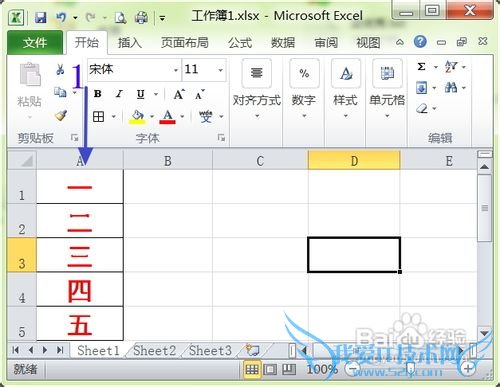Screen dimensions: 500x387
Task: Open the Customize Quick Access Toolbar arrow
Action: 162,18
